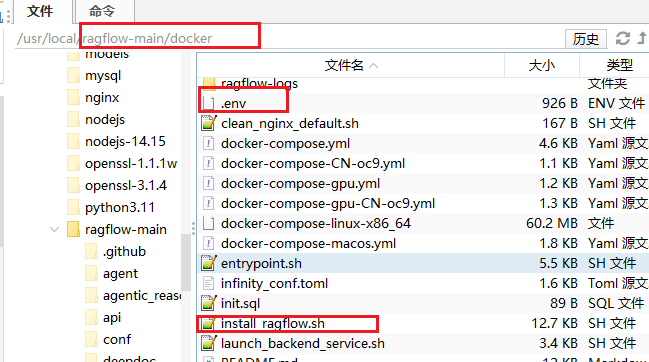Click the mysql folder icon
The height and width of the screenshot is (362, 649).
pyautogui.click(x=73, y=75)
